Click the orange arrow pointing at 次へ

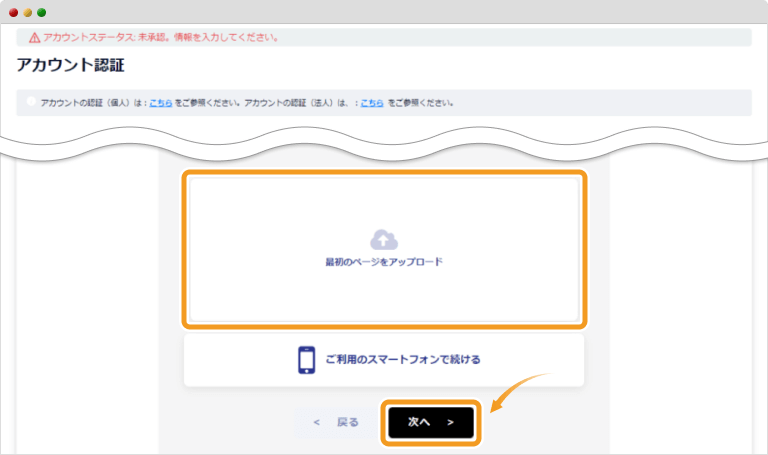518,393
